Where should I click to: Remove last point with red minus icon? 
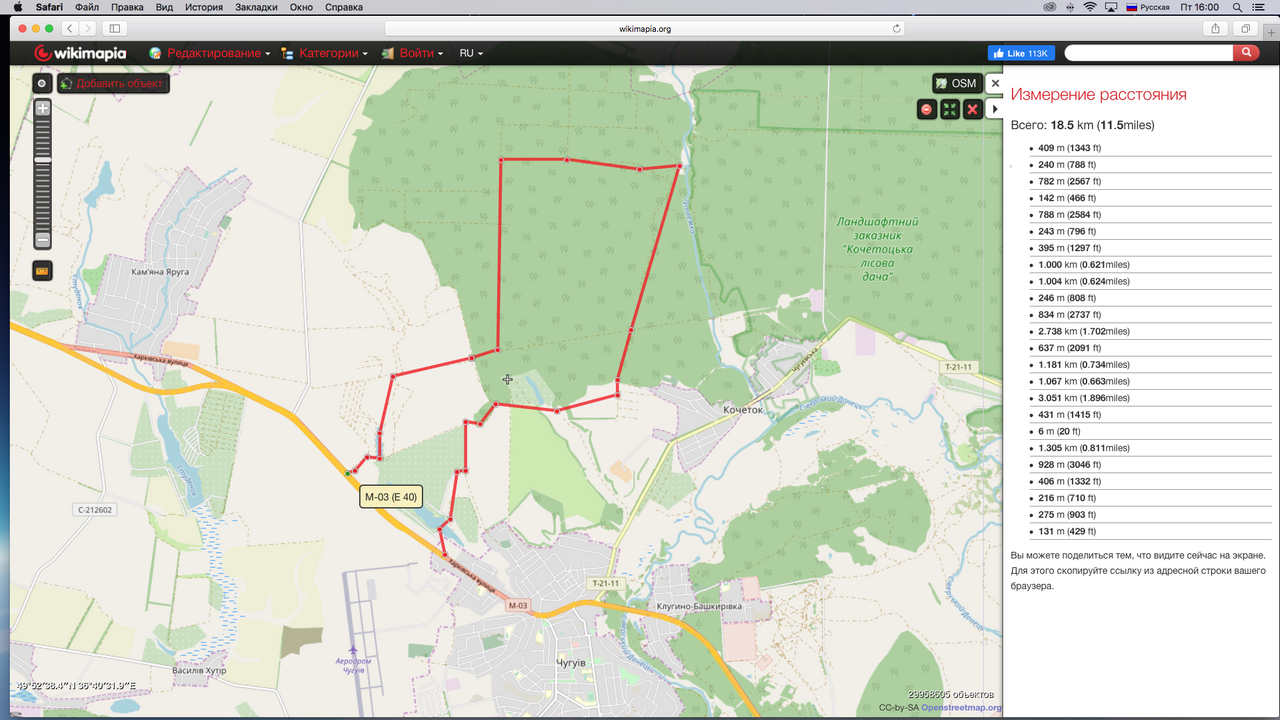pos(927,109)
